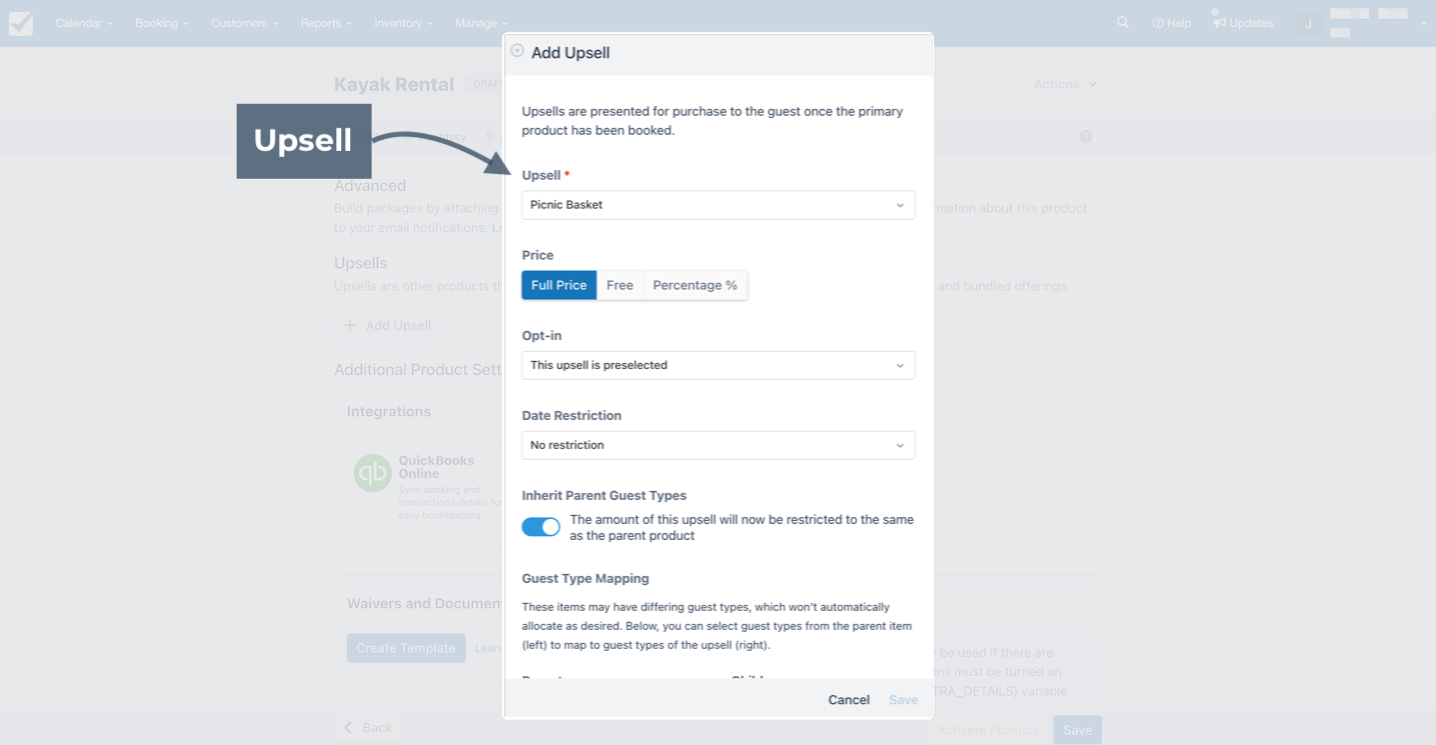Open Updates megaphone notifications
The height and width of the screenshot is (745, 1436).
coord(1243,23)
